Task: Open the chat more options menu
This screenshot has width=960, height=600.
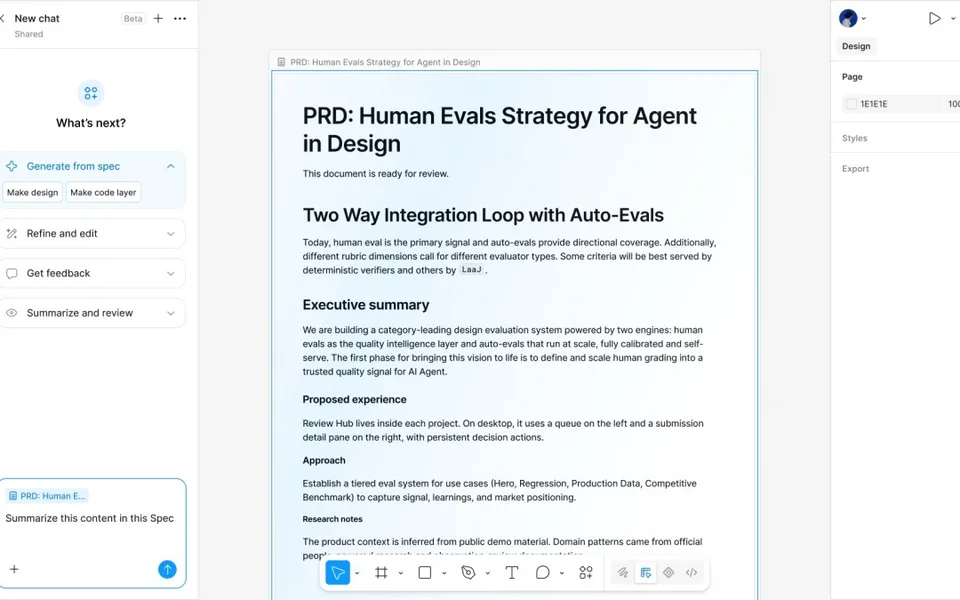Action: 180,18
